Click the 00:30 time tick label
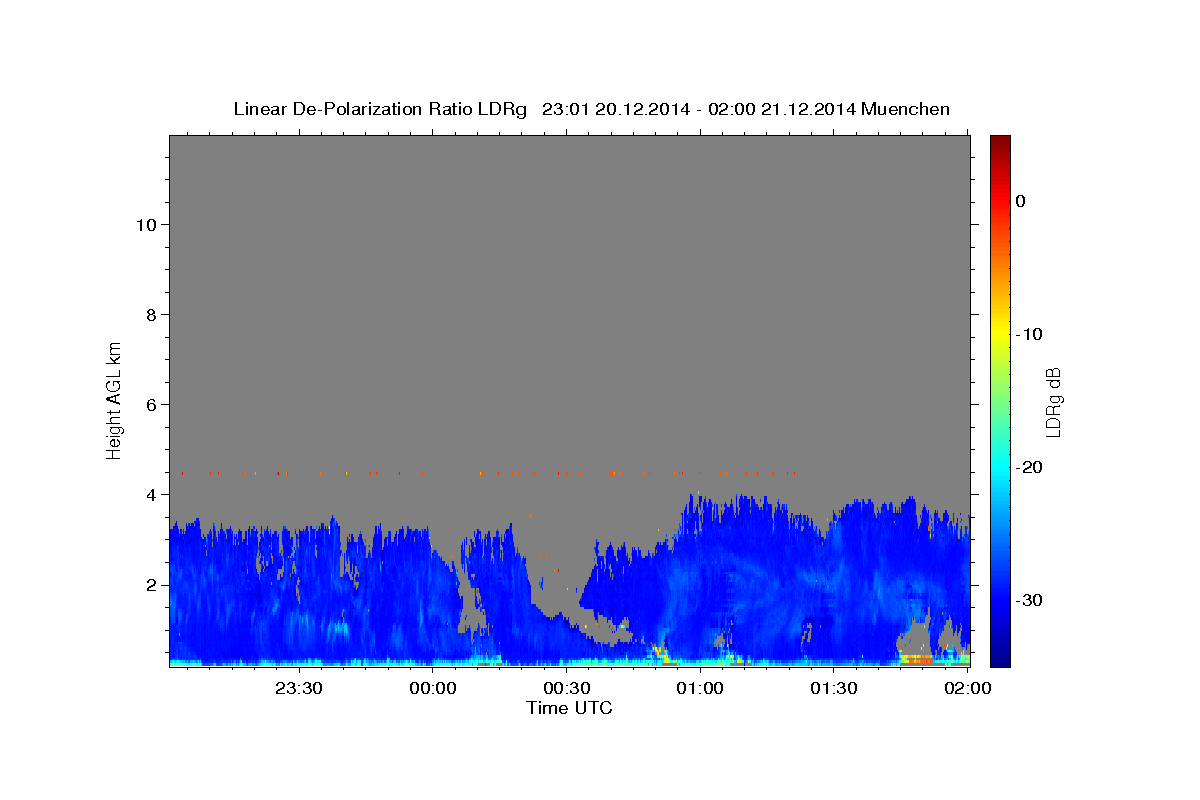Screen dimensions: 1200x800 pos(567,688)
